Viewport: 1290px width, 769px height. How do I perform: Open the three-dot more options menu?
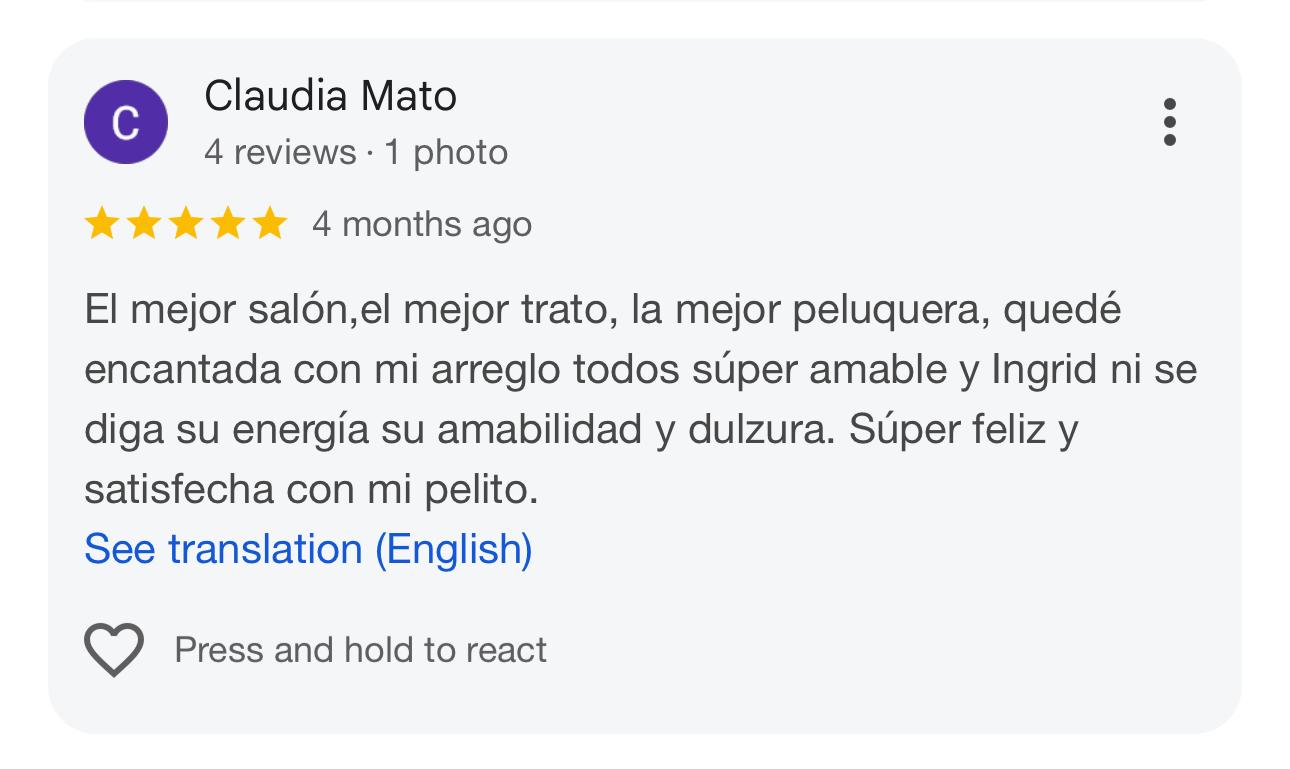click(x=1169, y=122)
